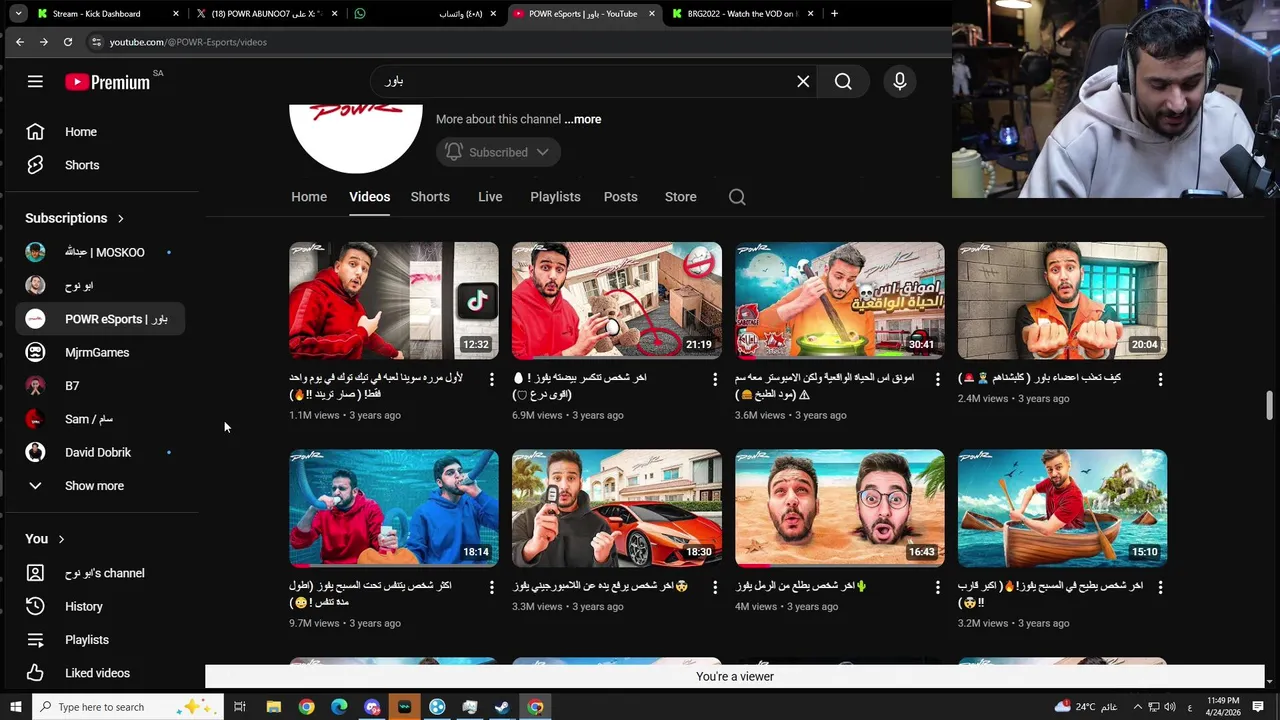
Task: Expand the Subscriptions section chevron
Action: (121, 218)
